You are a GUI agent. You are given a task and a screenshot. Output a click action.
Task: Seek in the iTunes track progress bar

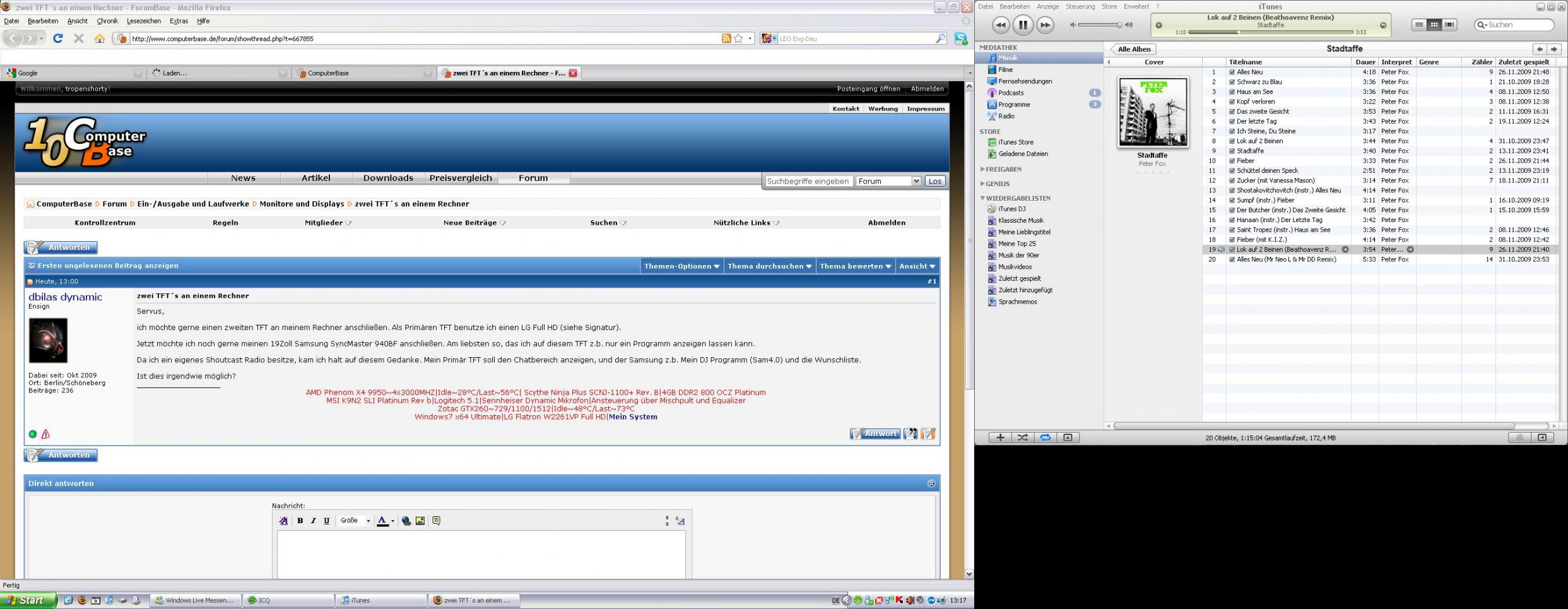click(x=1271, y=32)
